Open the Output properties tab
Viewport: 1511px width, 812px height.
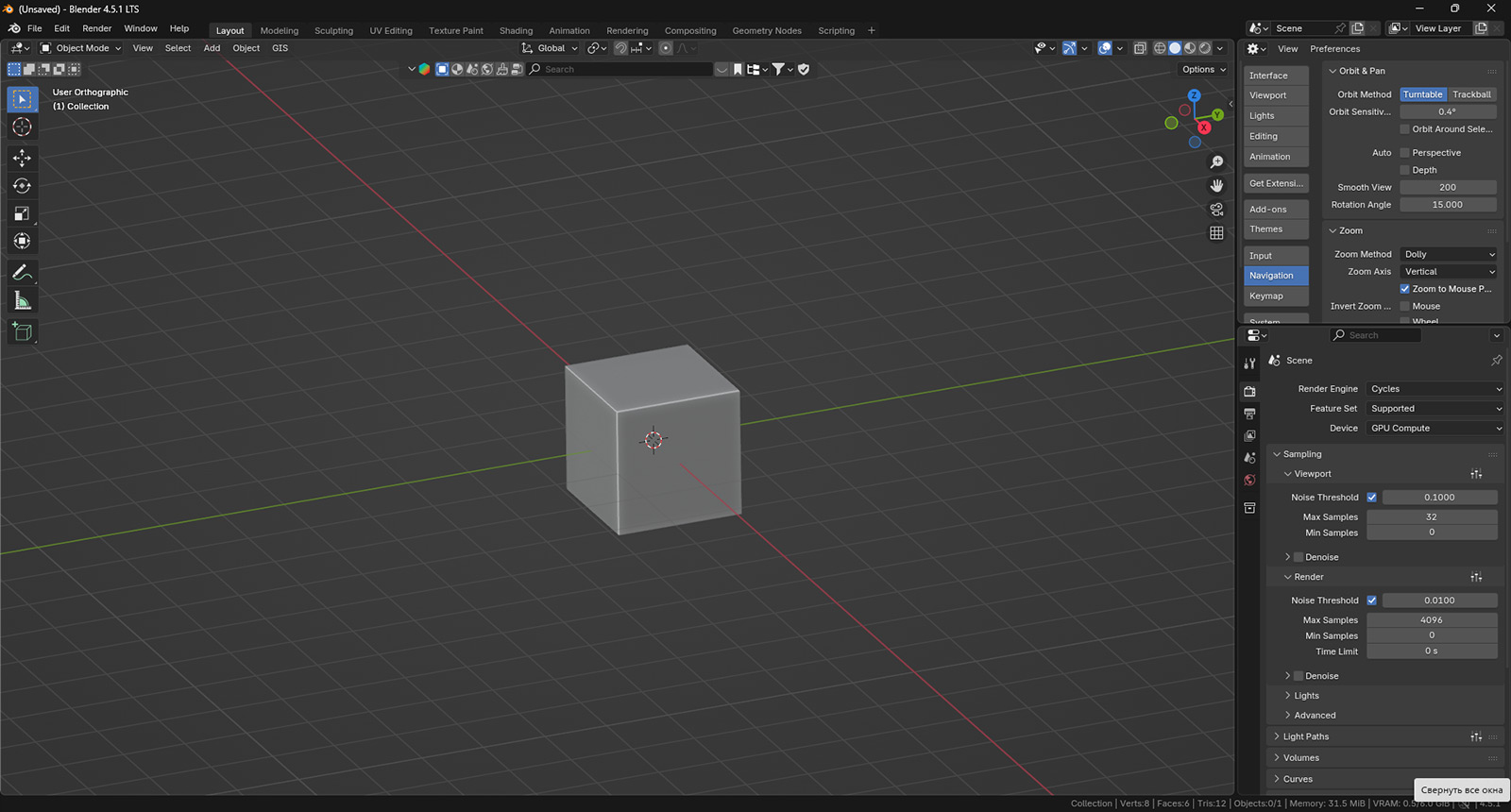pyautogui.click(x=1249, y=414)
